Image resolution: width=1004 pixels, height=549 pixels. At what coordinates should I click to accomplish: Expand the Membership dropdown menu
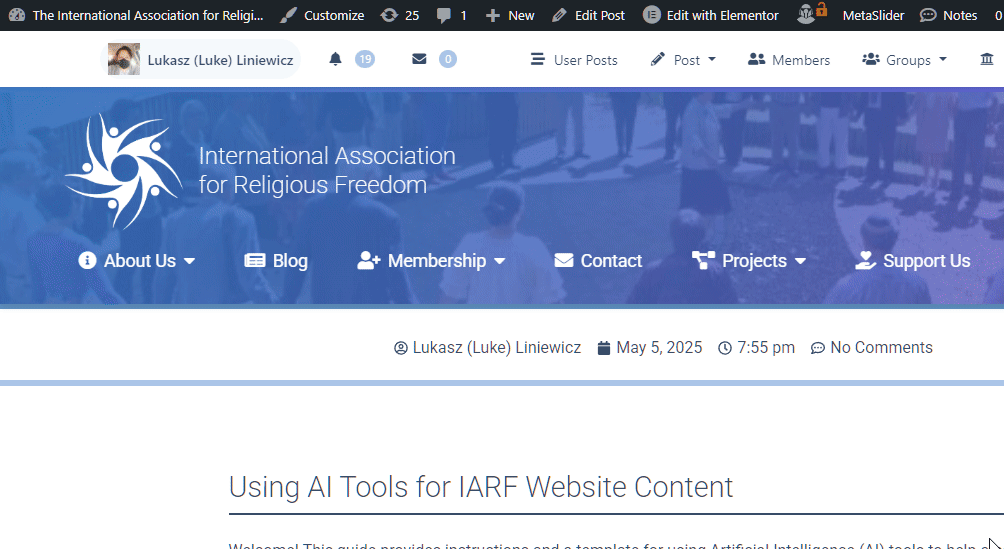[x=431, y=261]
